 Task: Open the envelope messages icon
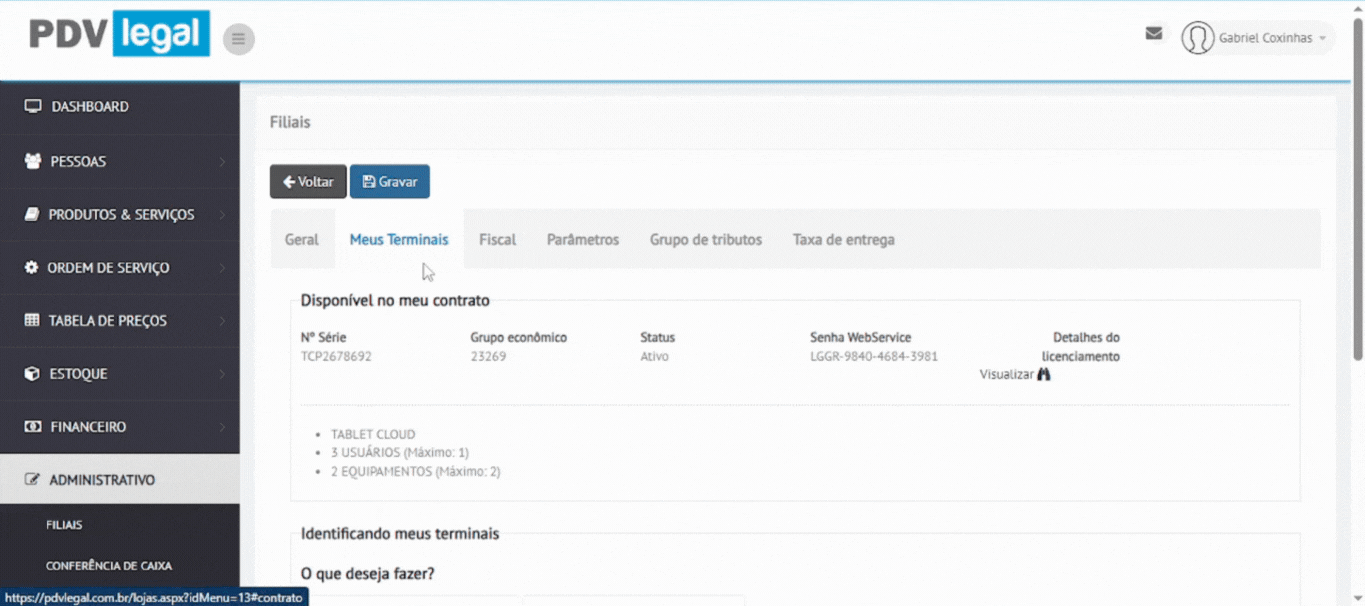pyautogui.click(x=1153, y=34)
